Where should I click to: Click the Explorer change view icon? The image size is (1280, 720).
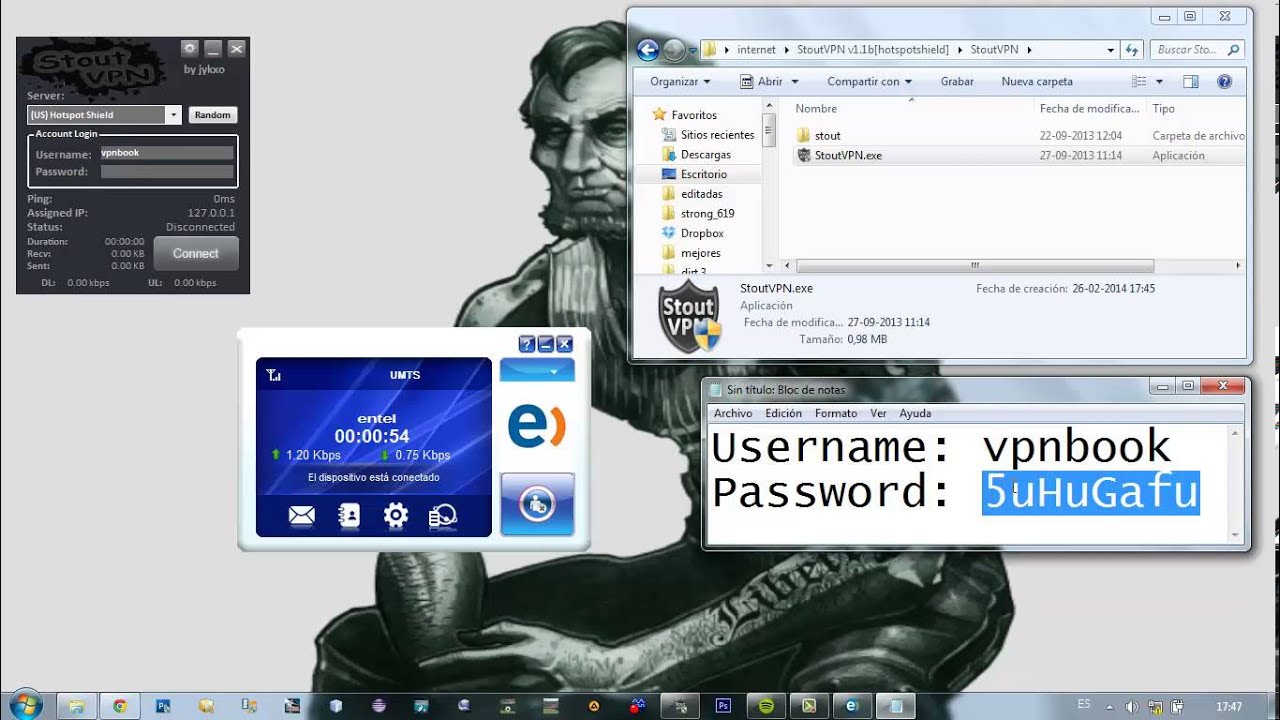[1138, 81]
